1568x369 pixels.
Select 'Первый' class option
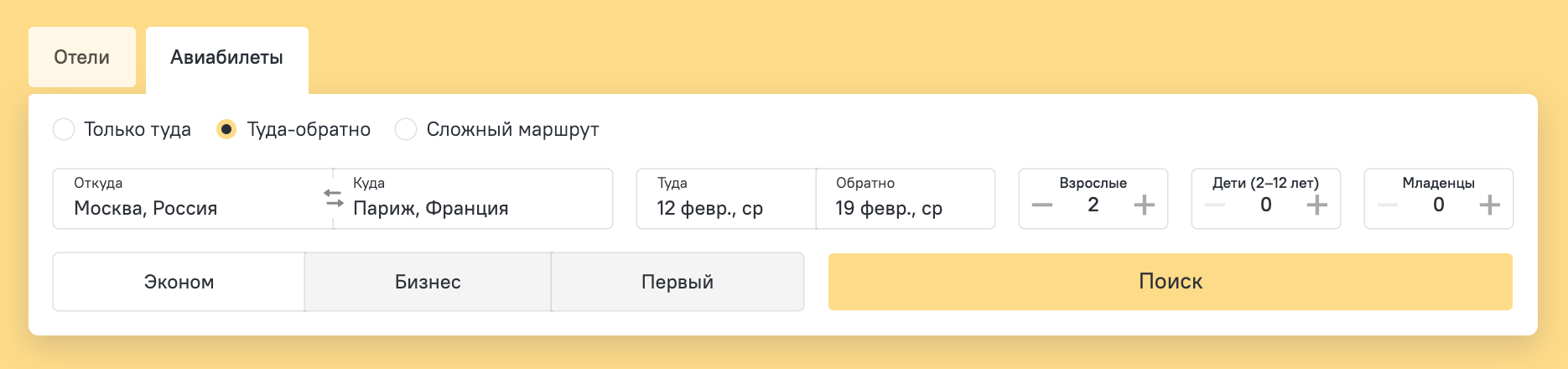point(677,283)
